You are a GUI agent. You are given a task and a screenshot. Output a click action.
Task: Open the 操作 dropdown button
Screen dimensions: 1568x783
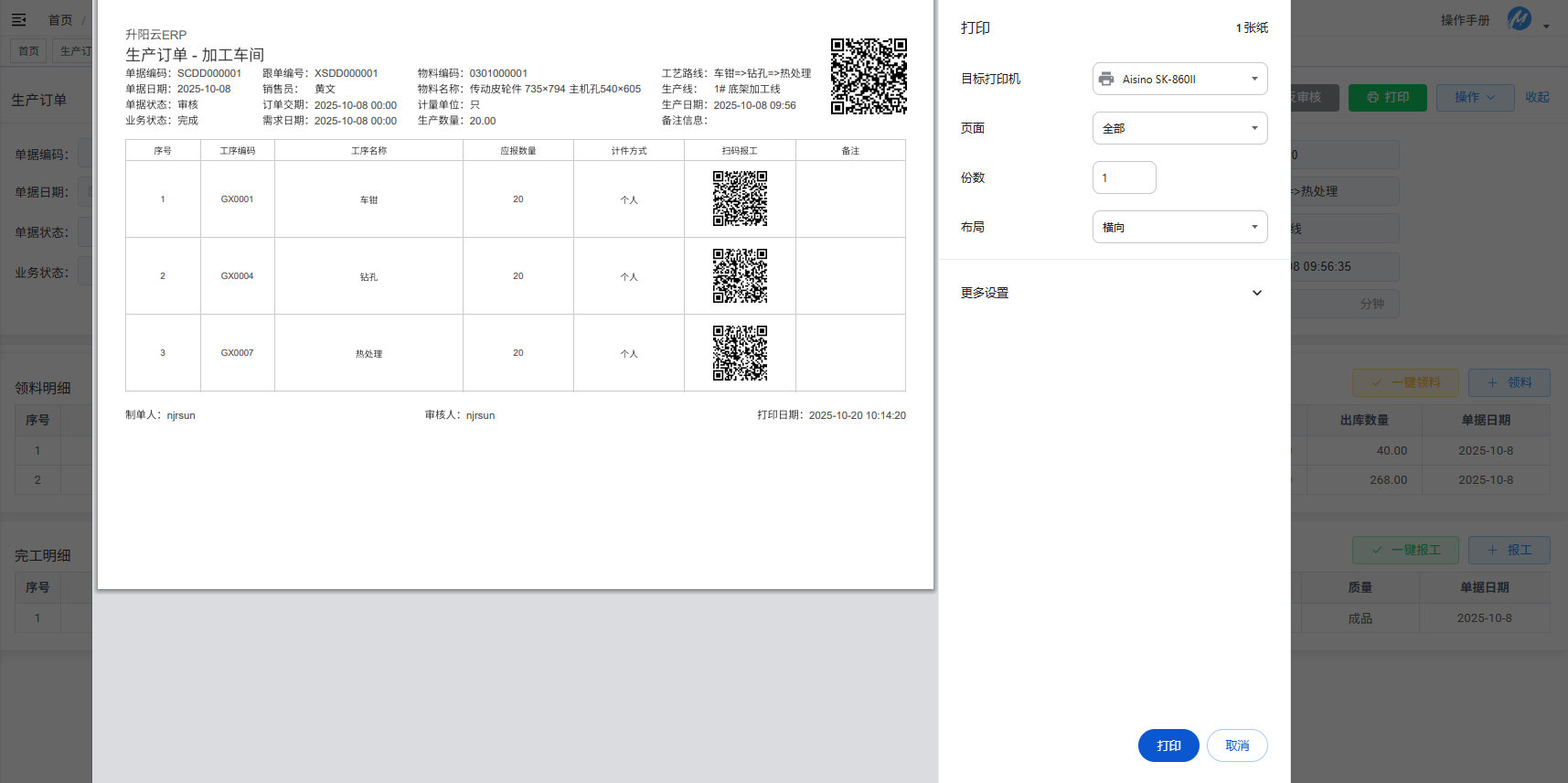pyautogui.click(x=1474, y=97)
